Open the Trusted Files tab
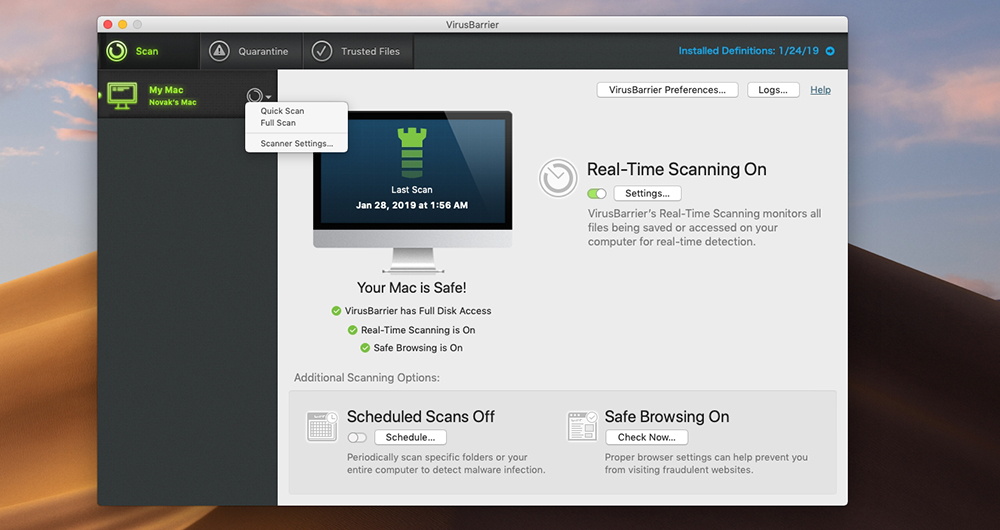Viewport: 1000px width, 530px height. [358, 51]
